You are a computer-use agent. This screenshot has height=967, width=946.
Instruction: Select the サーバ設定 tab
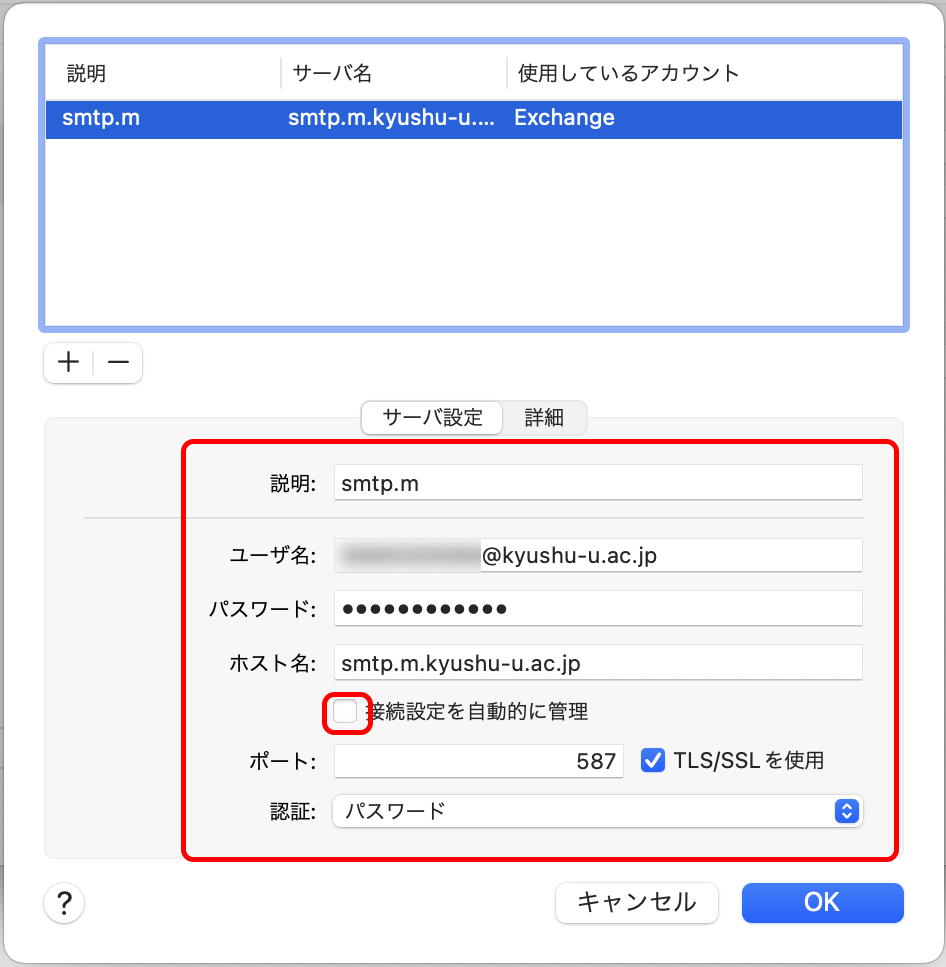(x=432, y=418)
